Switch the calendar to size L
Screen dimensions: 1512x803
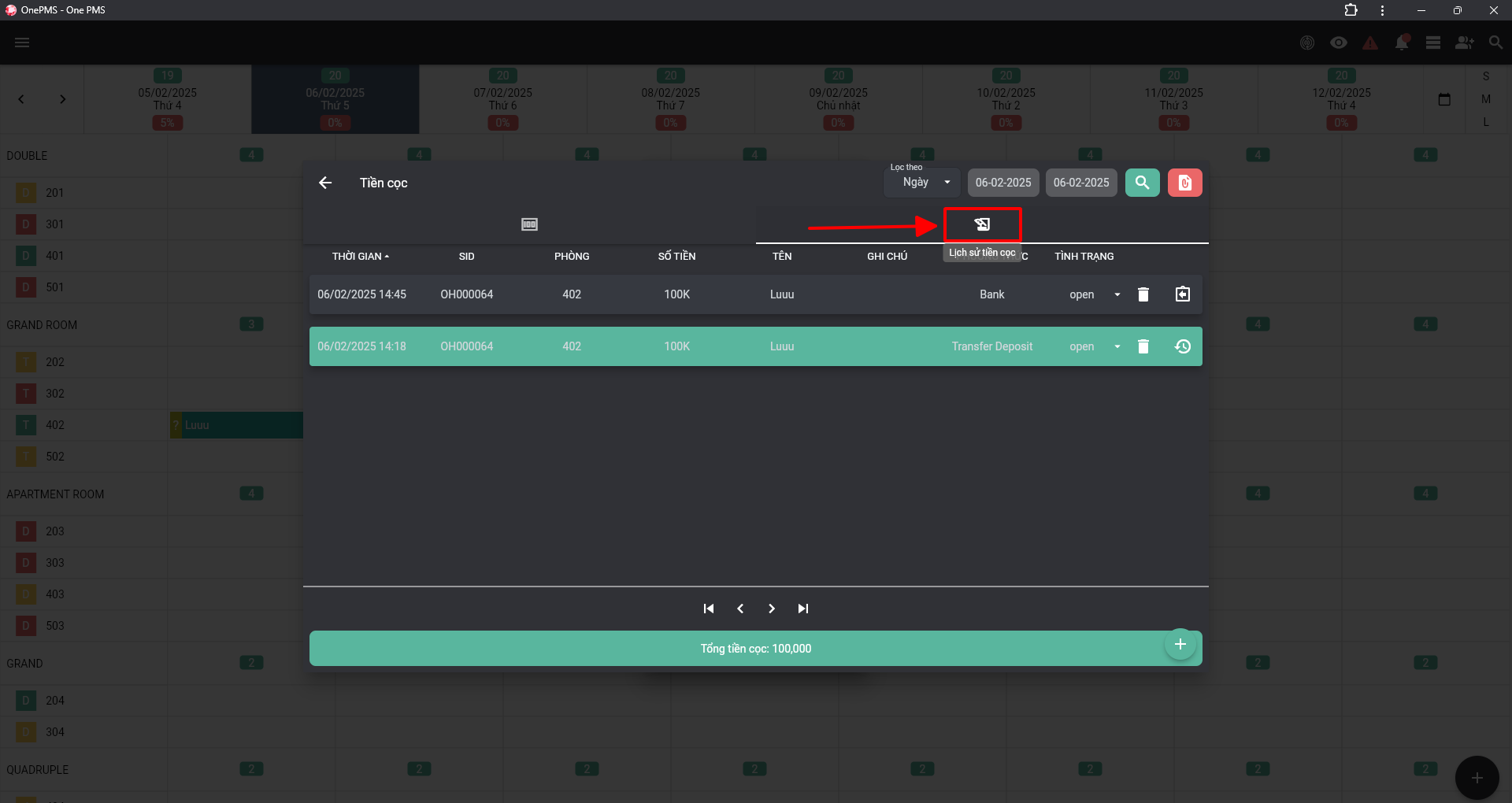[x=1486, y=122]
